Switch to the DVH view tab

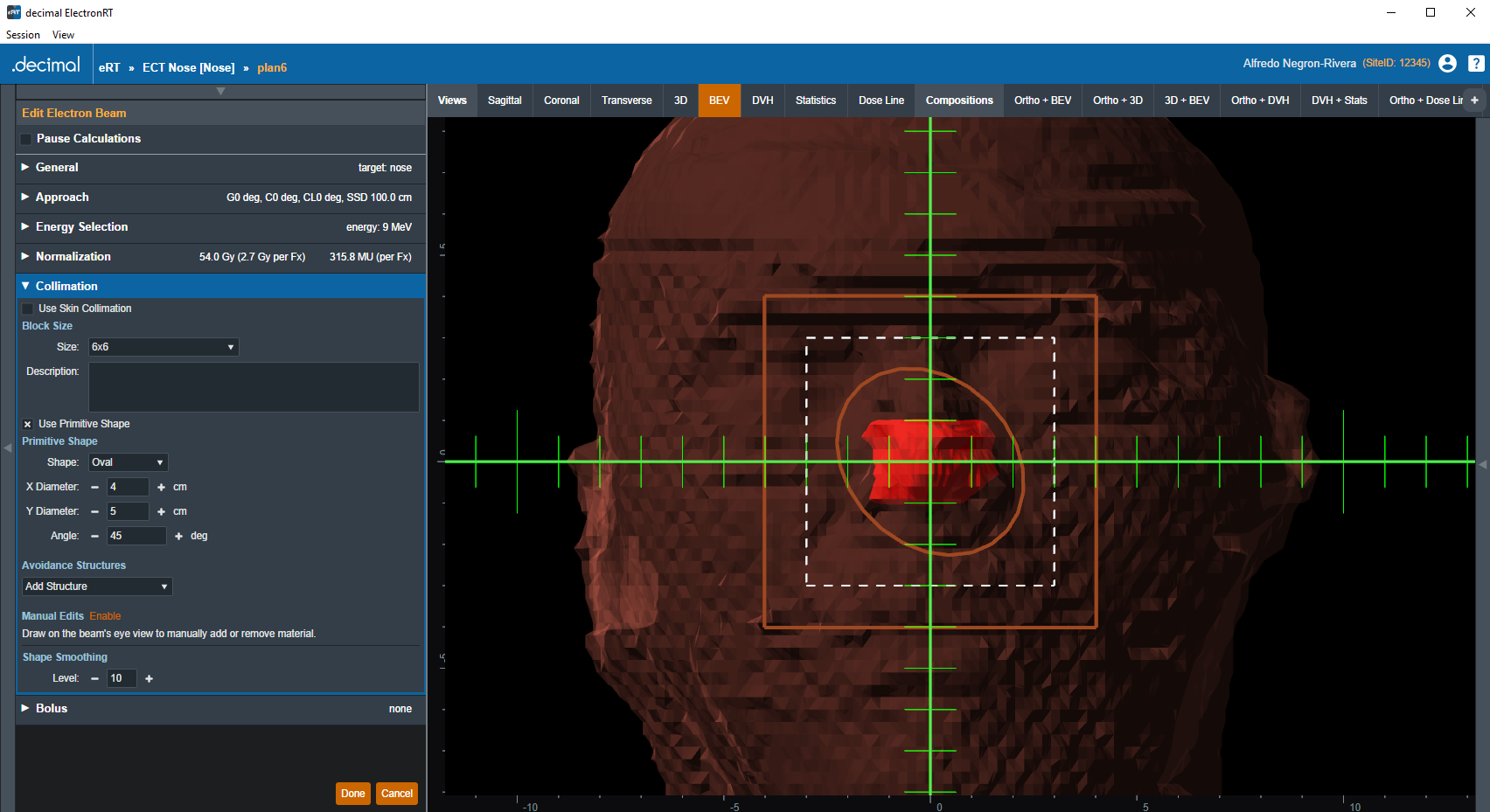click(762, 101)
